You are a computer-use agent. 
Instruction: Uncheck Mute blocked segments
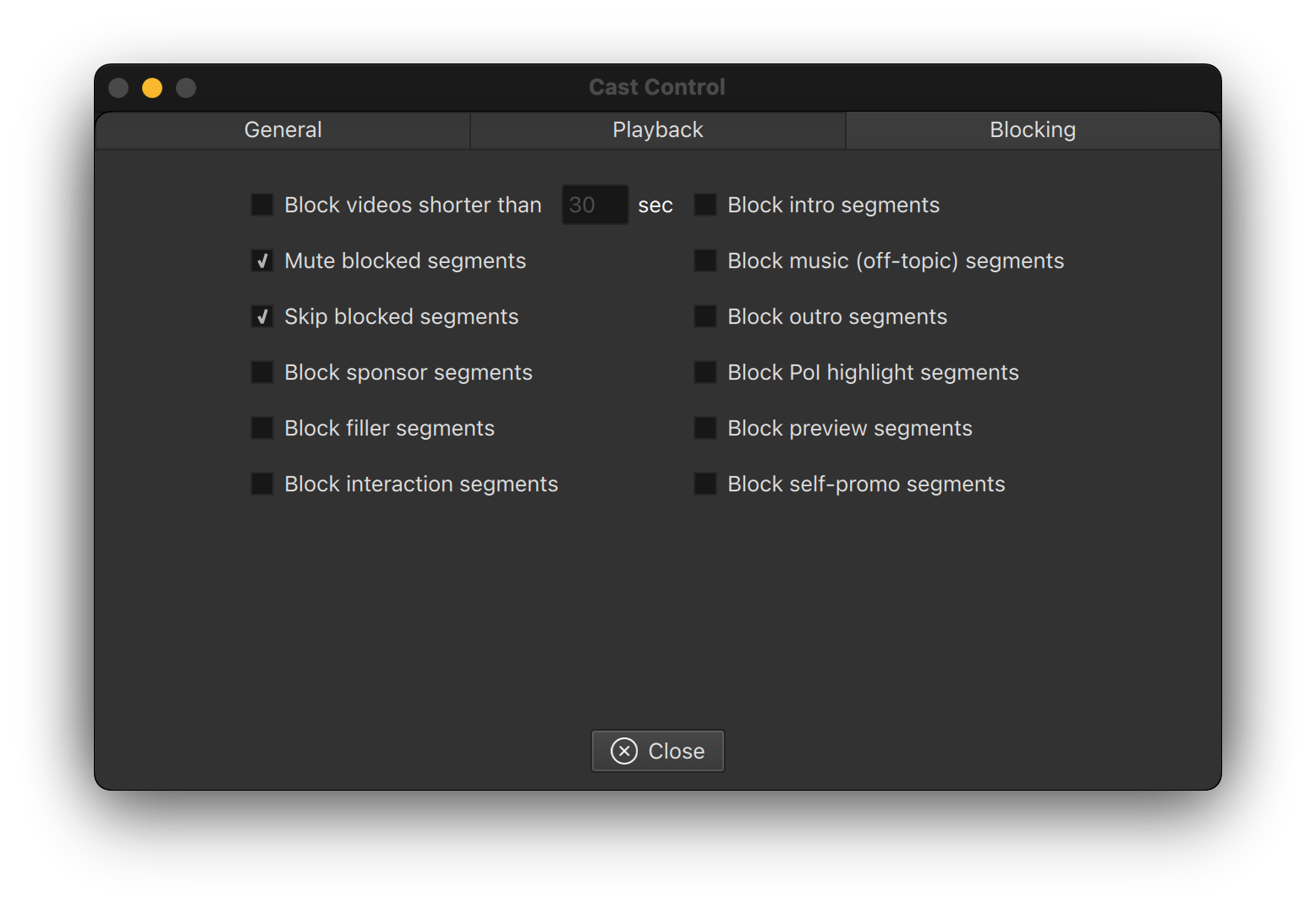(x=262, y=260)
